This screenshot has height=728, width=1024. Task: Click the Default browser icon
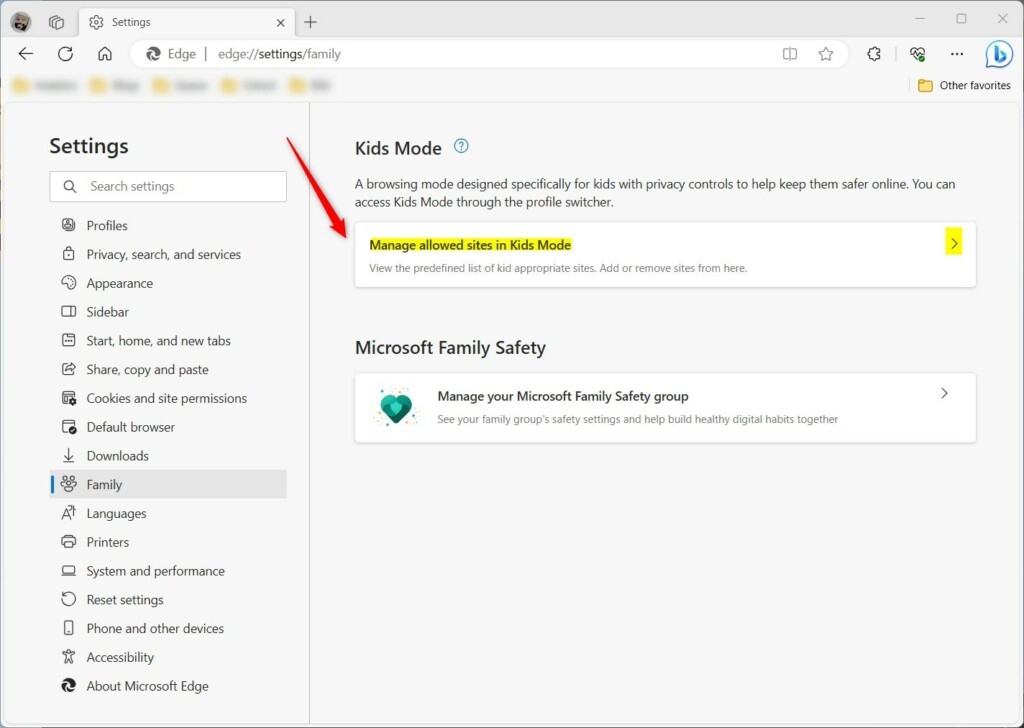click(x=69, y=426)
